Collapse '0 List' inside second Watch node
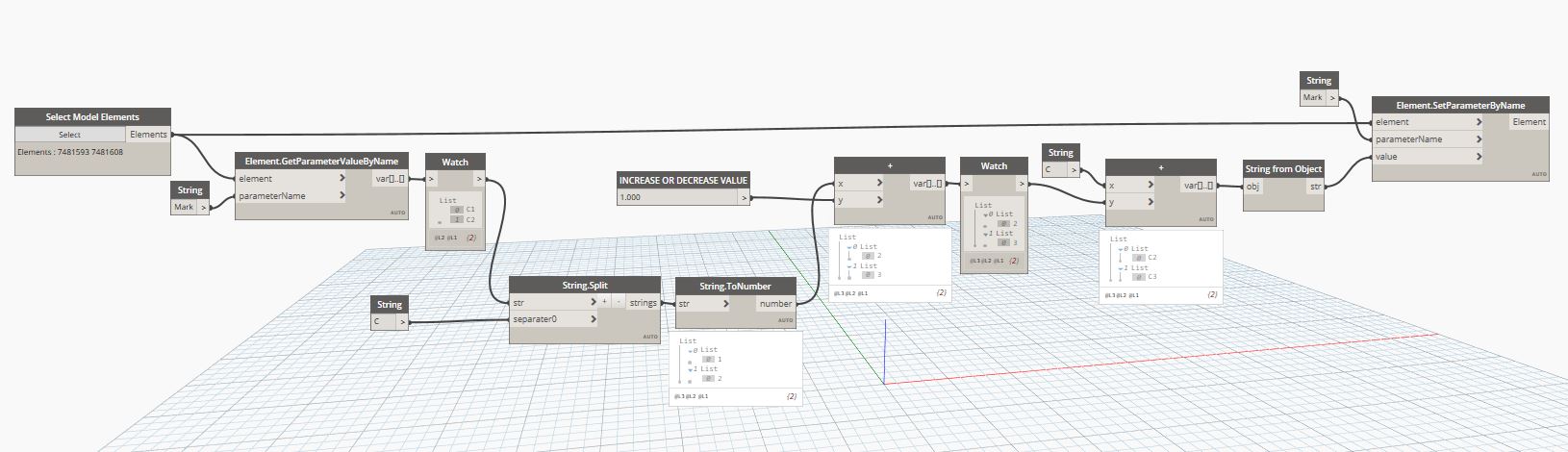This screenshot has width=1568, height=452. click(x=985, y=214)
